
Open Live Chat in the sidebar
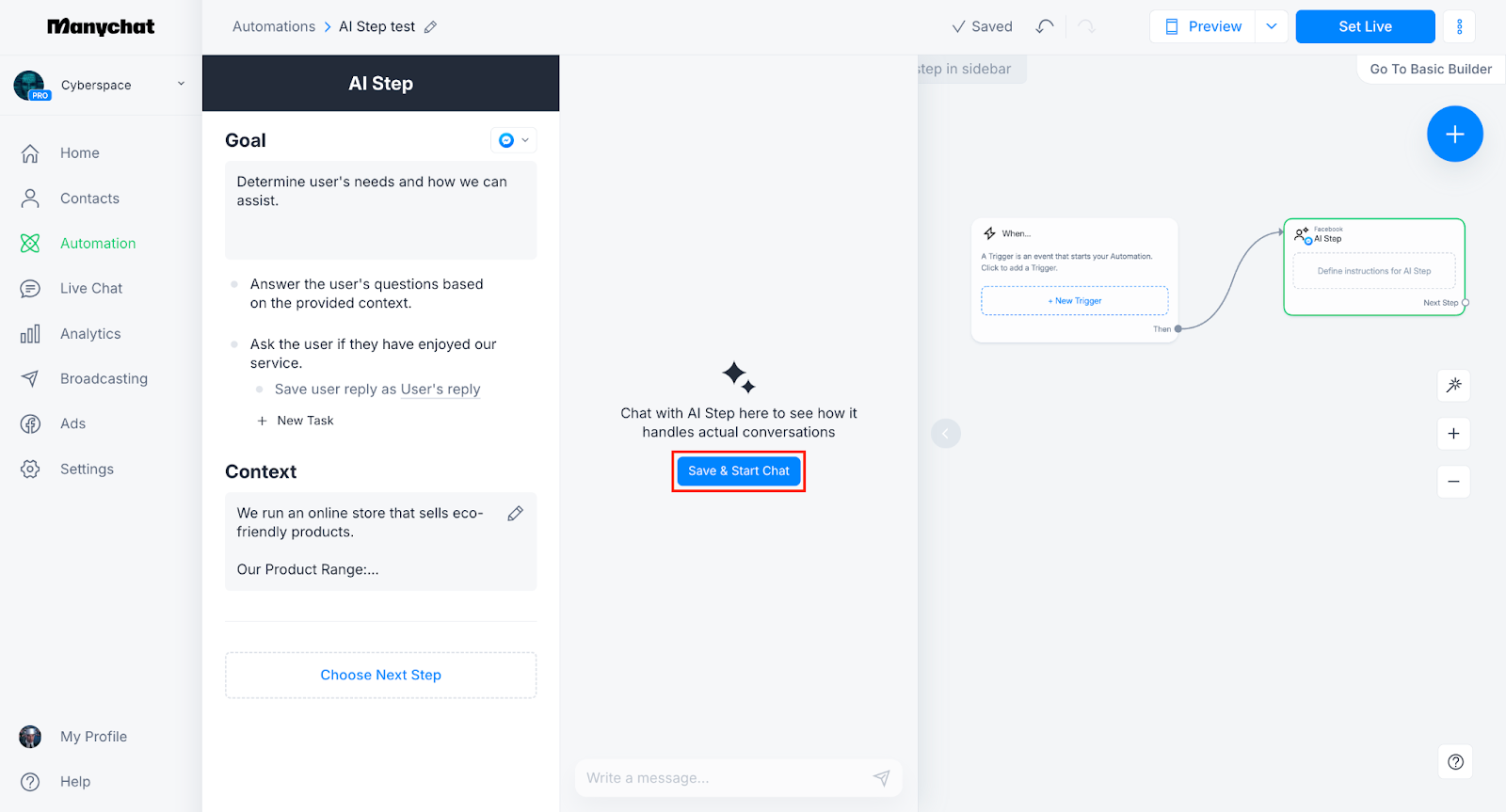click(x=91, y=289)
